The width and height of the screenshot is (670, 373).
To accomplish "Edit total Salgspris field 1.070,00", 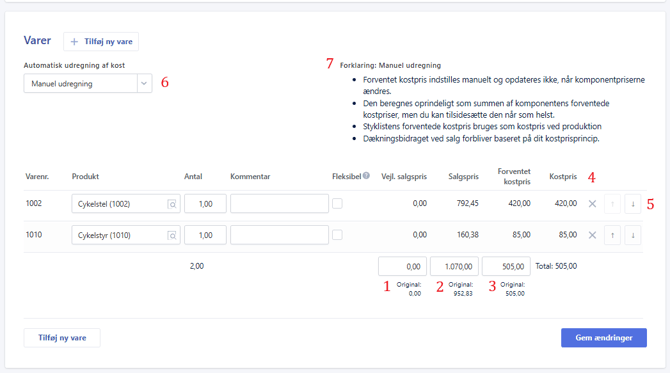I will click(454, 266).
